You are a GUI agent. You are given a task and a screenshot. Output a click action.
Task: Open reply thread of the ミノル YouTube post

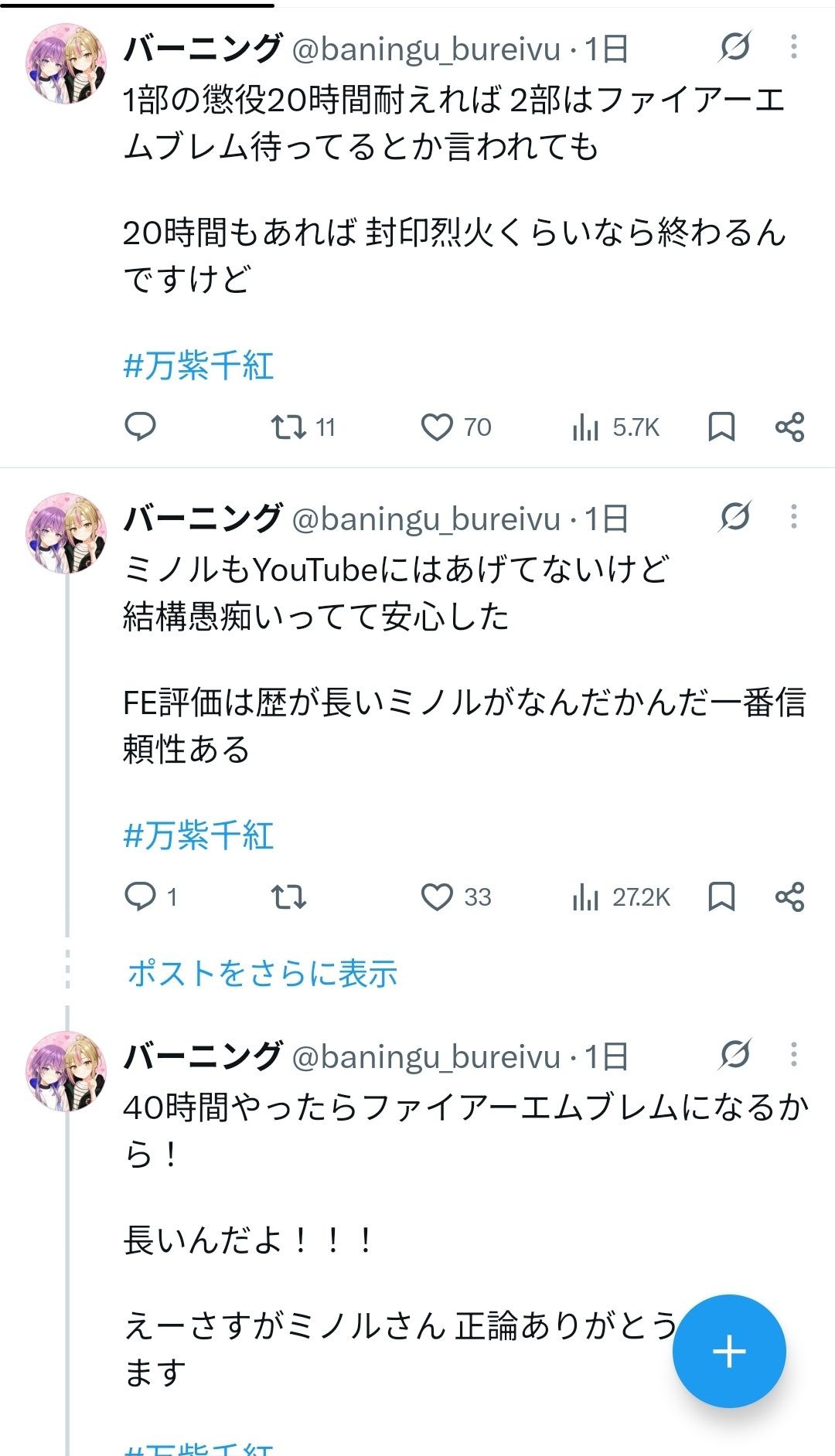point(151,896)
